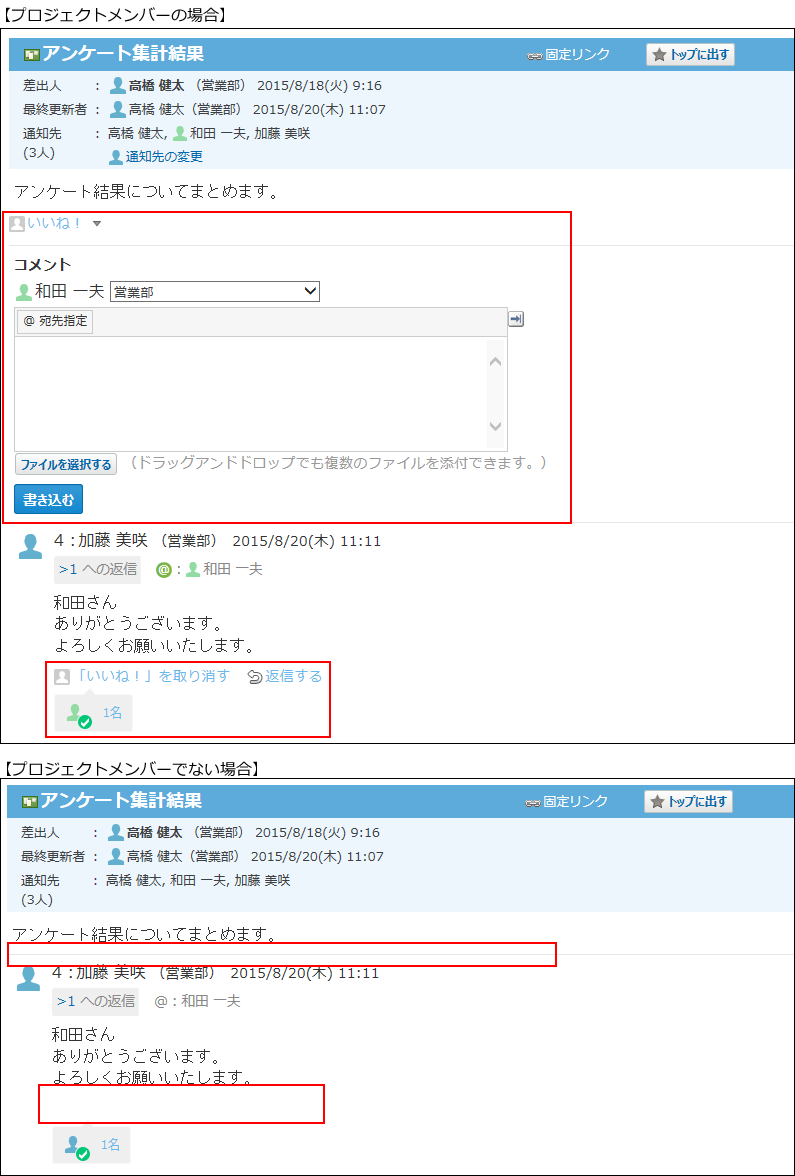Viewport: 795px width, 1176px height.
Task: Click inside the comment text area
Action: (x=250, y=392)
